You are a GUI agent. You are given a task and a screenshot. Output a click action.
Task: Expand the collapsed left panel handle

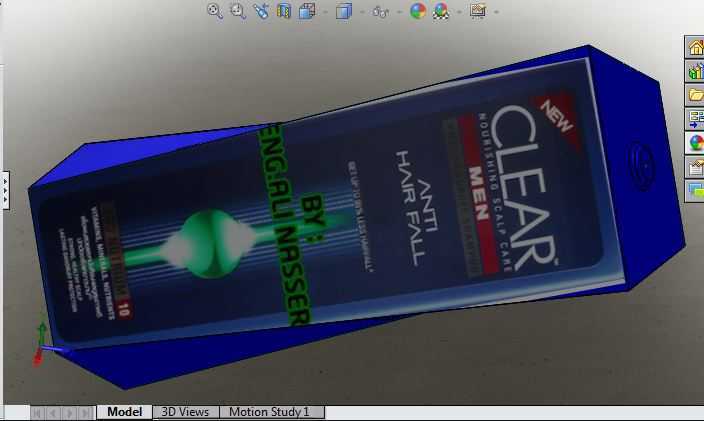pos(4,190)
